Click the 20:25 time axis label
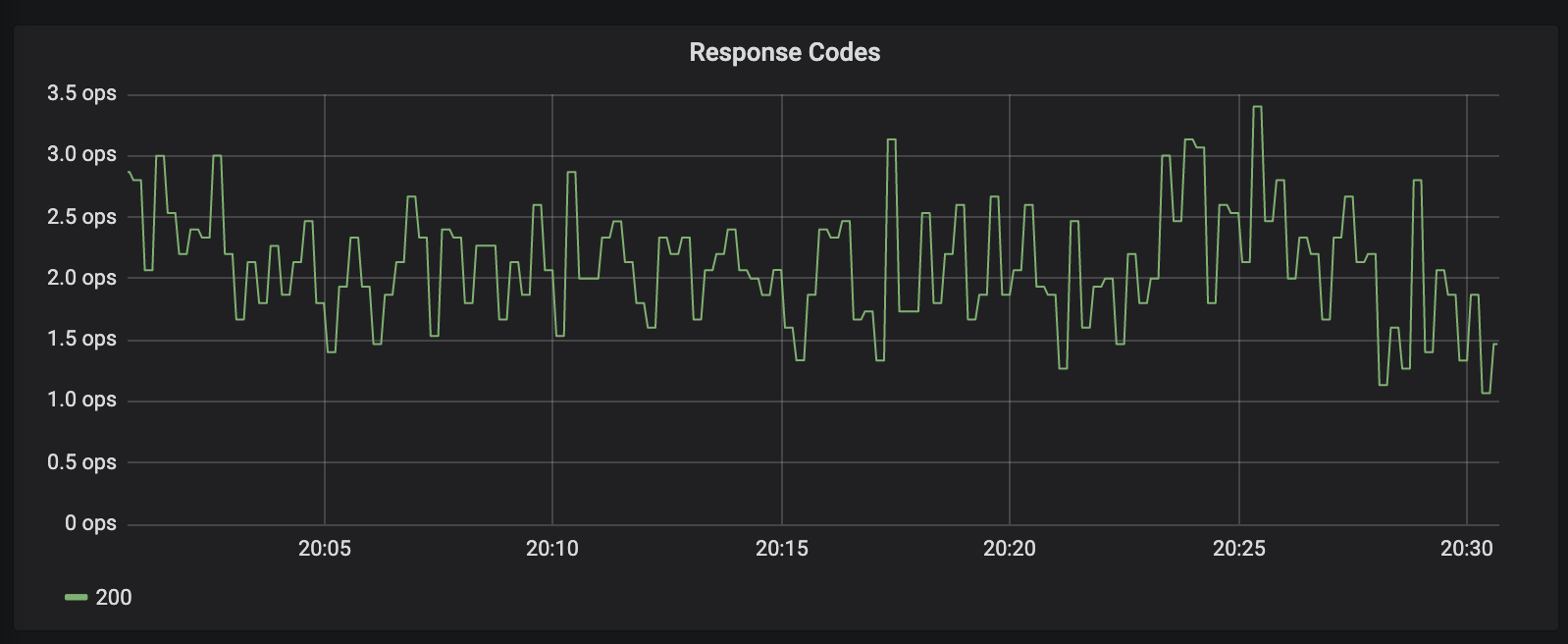Viewport: 1568px width, 644px height. point(1239,549)
